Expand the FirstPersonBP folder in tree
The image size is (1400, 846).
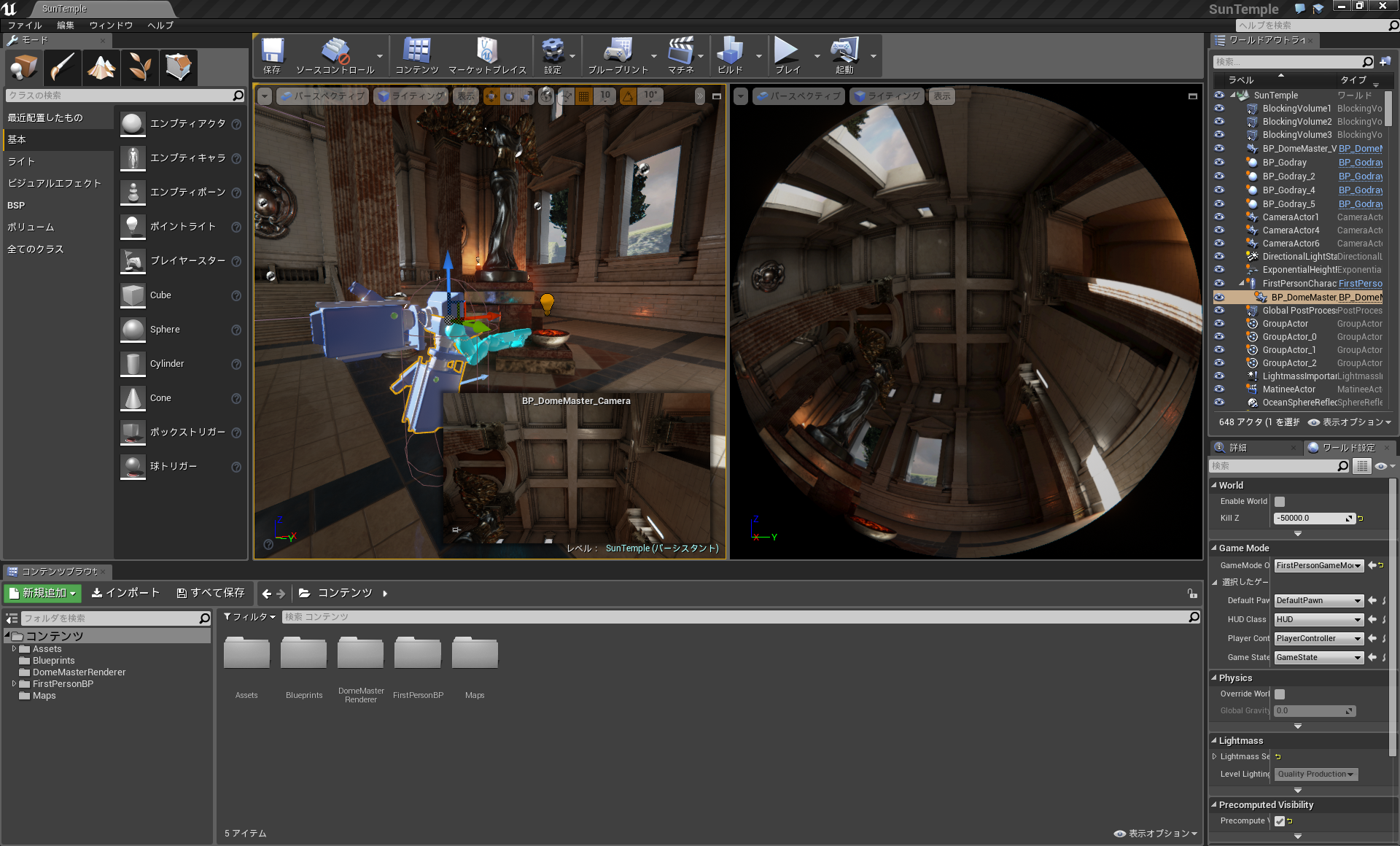pos(14,684)
